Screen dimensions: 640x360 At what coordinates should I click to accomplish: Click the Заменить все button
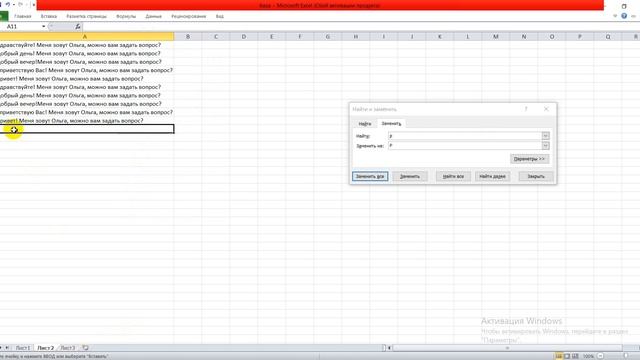[370, 176]
